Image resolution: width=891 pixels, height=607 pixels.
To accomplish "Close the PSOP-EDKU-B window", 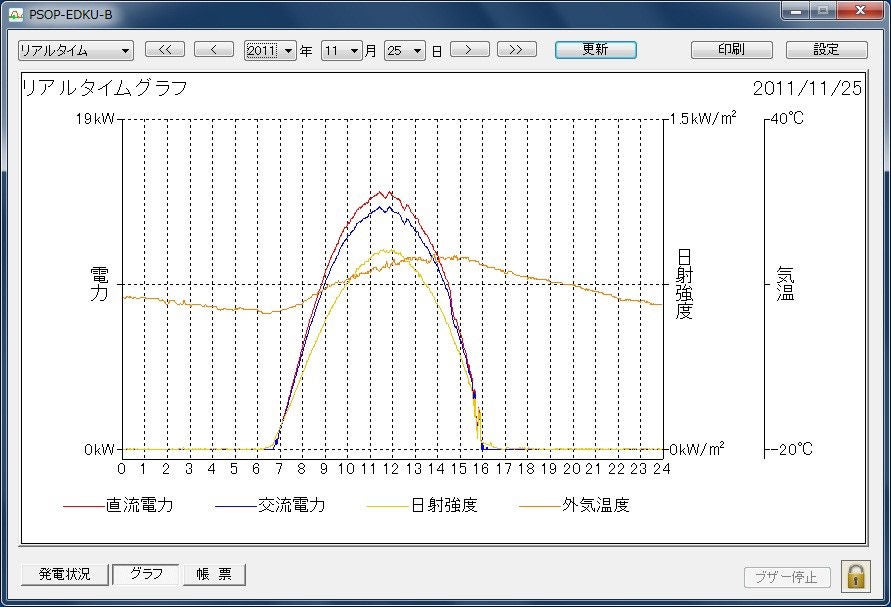I will [x=858, y=11].
